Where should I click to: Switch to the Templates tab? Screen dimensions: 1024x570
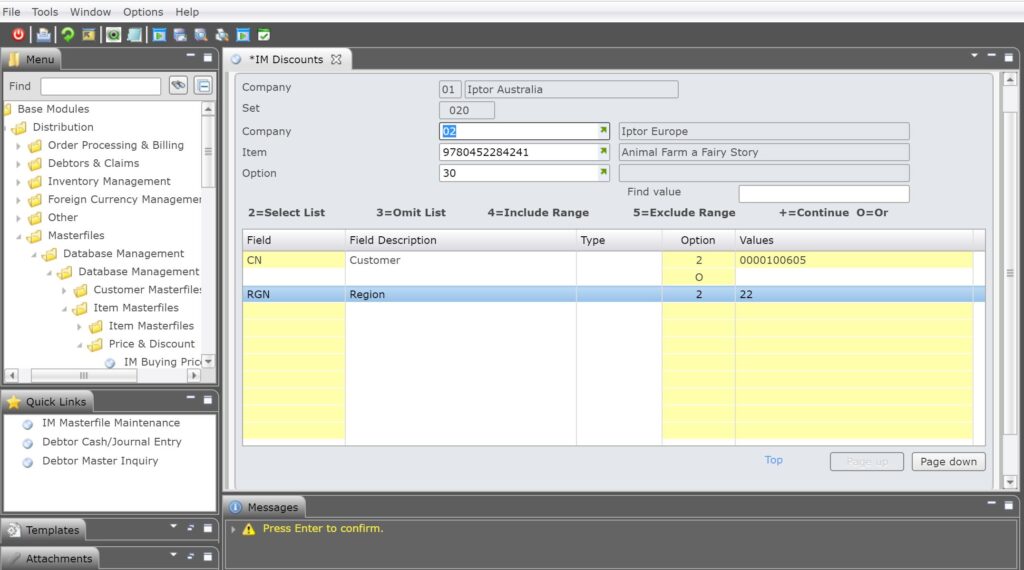coord(52,530)
